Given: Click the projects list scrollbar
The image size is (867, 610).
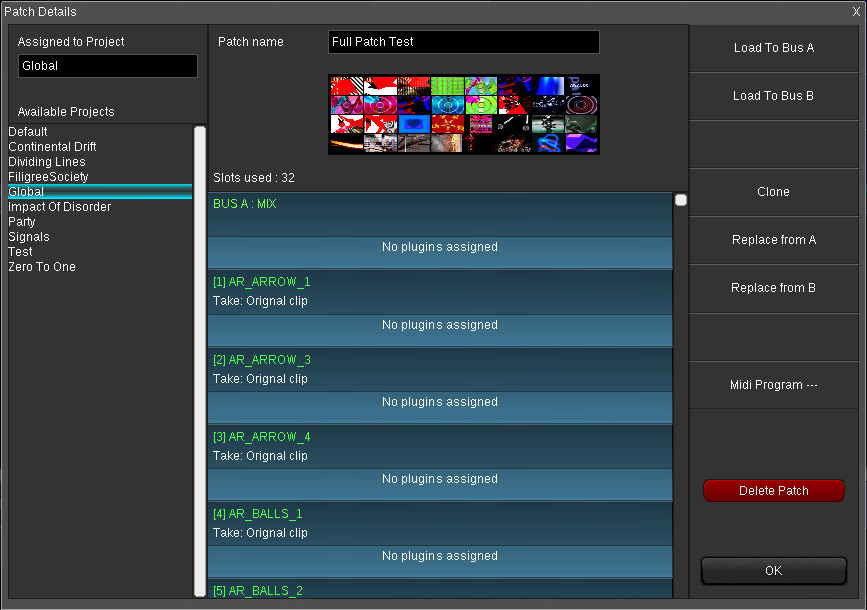Looking at the screenshot, I should [200, 362].
